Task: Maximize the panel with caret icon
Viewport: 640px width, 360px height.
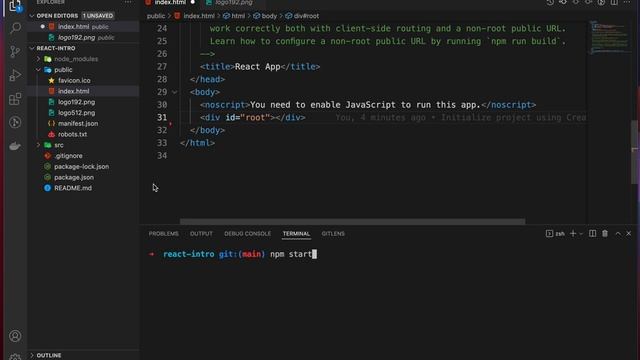Action: [x=618, y=233]
